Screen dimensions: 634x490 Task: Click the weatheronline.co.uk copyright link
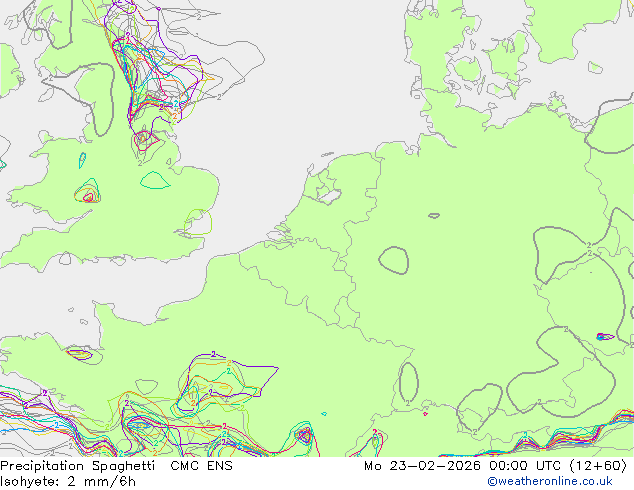pyautogui.click(x=550, y=481)
